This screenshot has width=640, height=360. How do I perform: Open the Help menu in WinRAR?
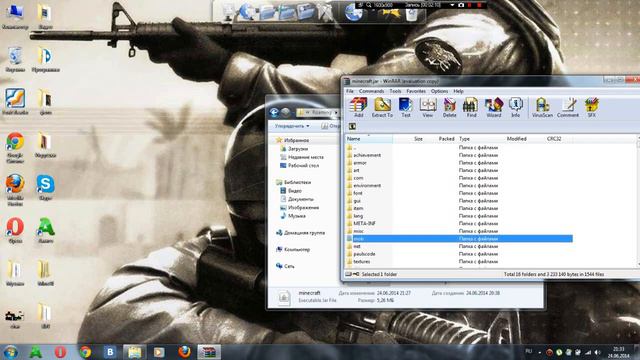(x=458, y=91)
